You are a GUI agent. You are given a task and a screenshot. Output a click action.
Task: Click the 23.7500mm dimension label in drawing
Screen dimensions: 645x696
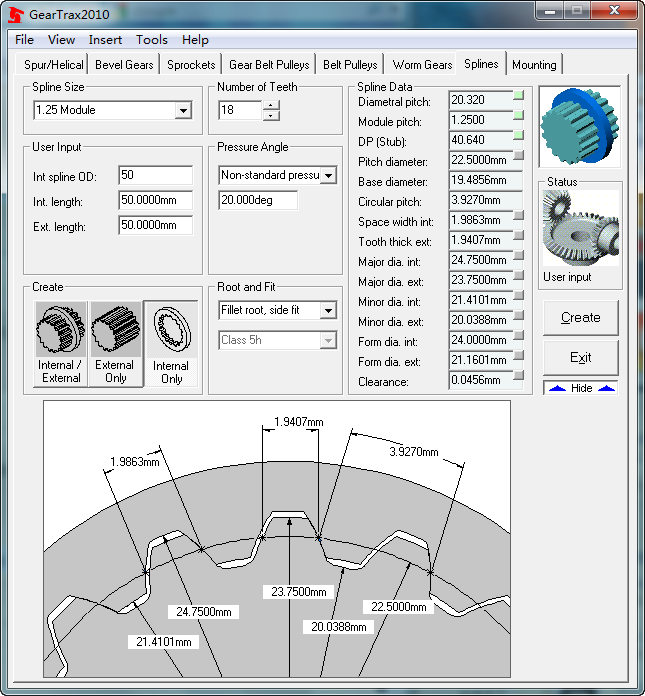click(x=299, y=592)
